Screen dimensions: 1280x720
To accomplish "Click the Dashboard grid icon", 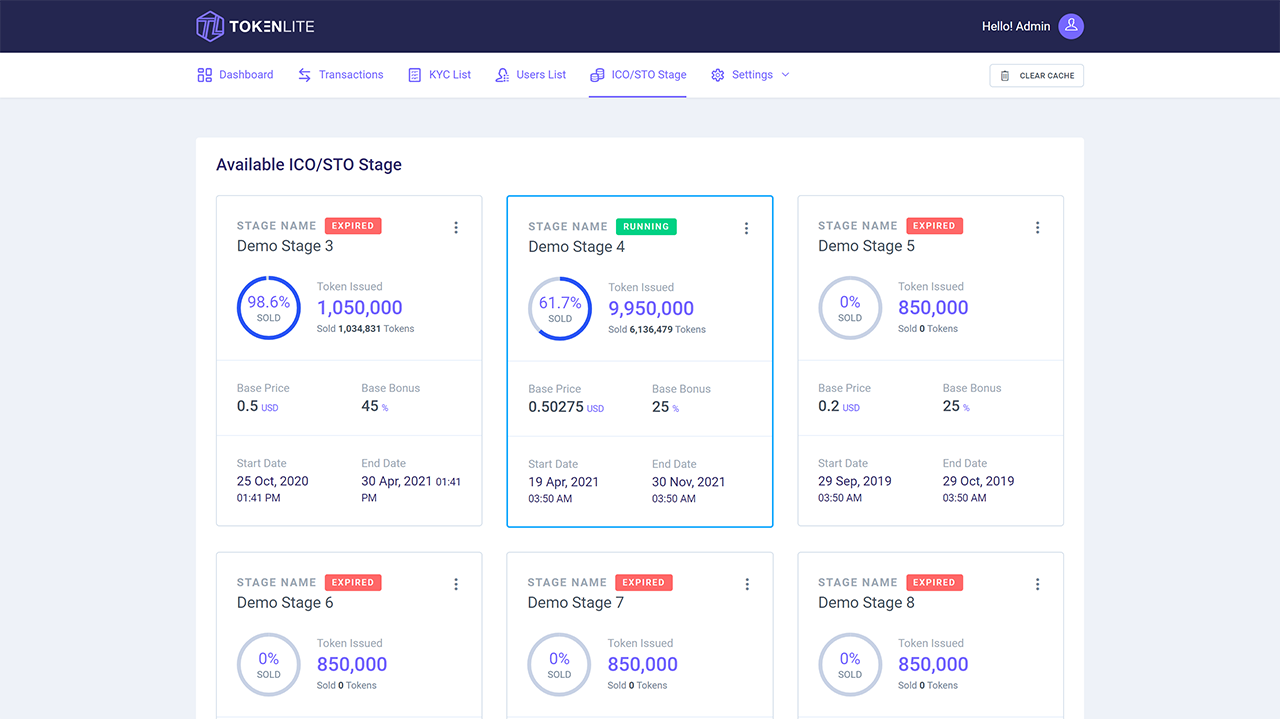I will (x=203, y=74).
